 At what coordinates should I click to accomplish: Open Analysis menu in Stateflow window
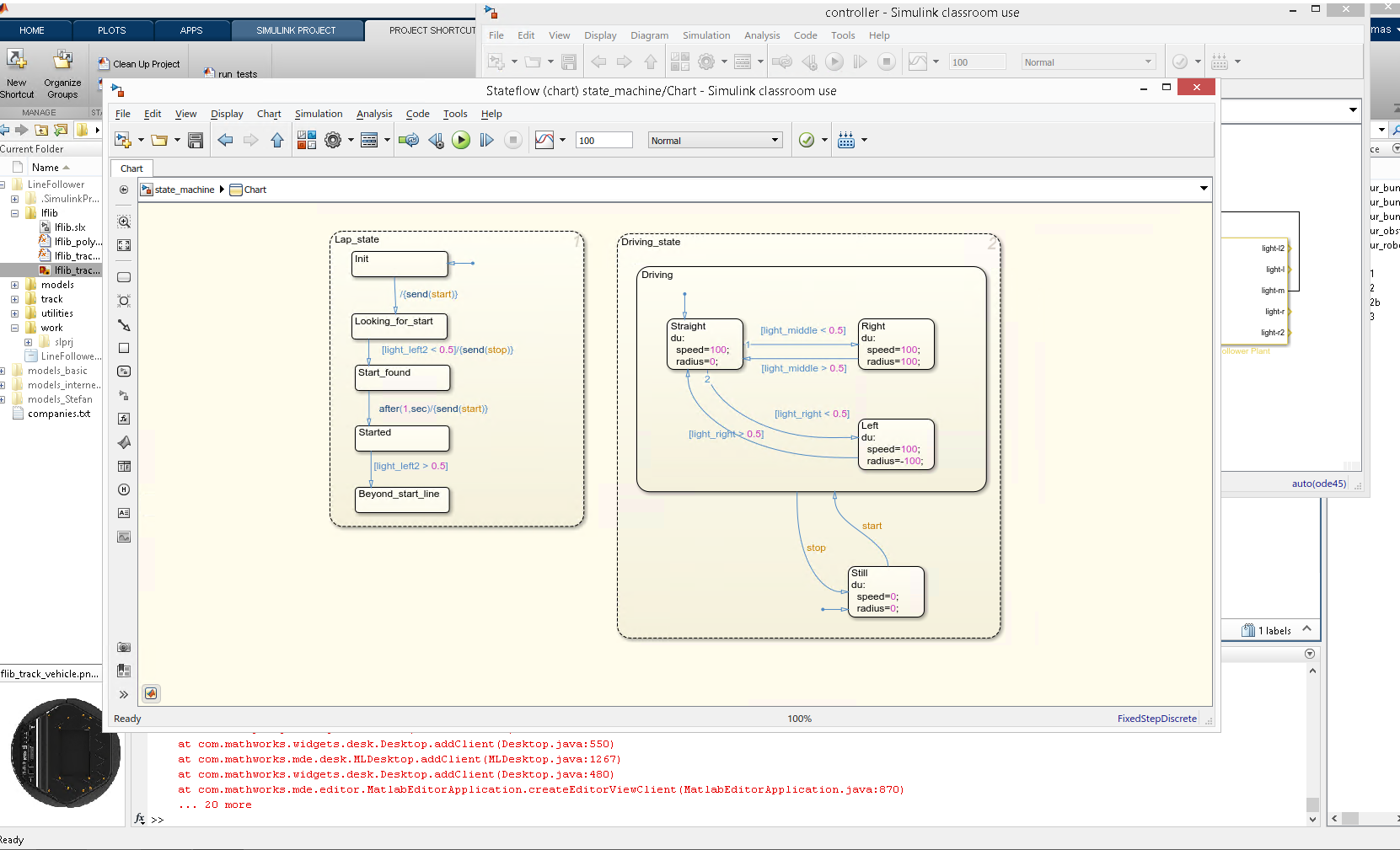tap(374, 114)
